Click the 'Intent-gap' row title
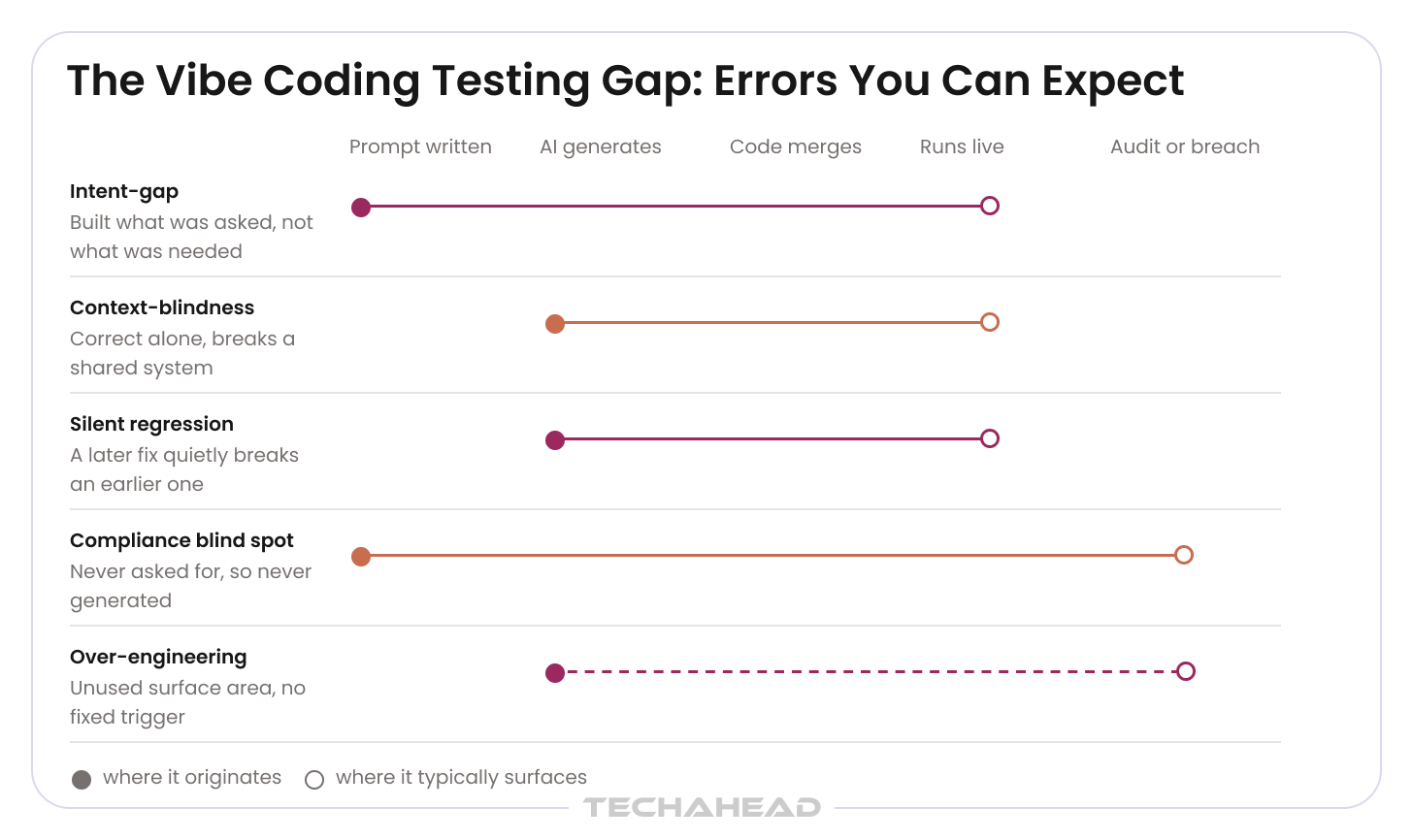 point(124,192)
